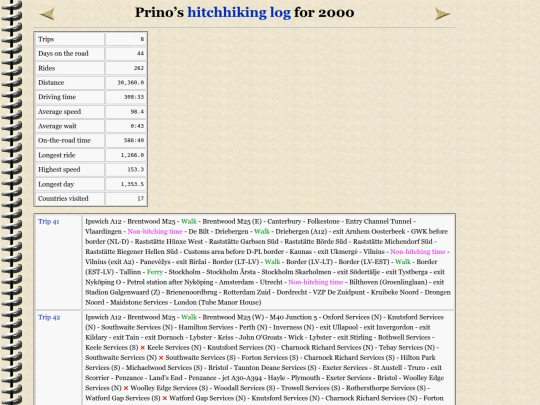Open the 'hitchhiking log' link in title

[239, 13]
